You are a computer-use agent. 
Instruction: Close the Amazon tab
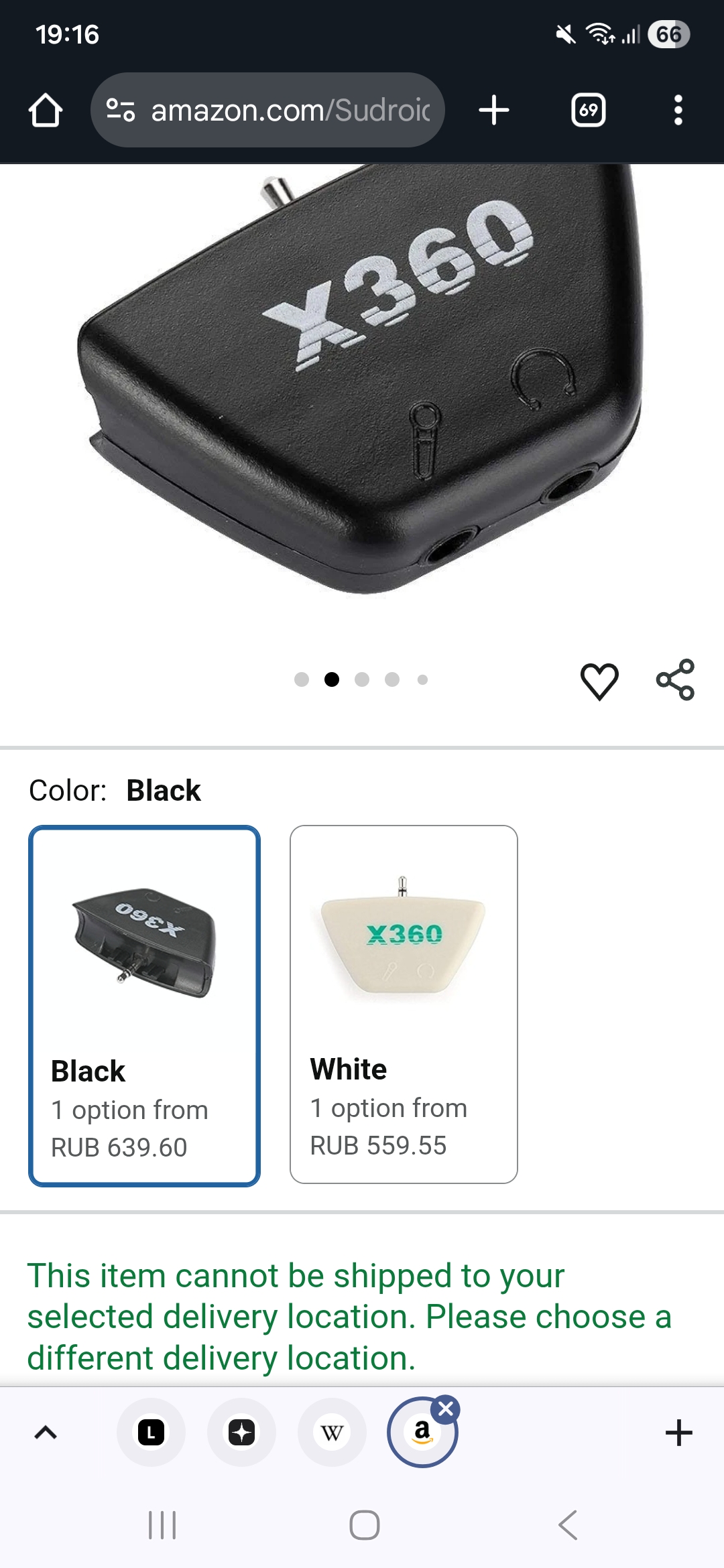(446, 1410)
